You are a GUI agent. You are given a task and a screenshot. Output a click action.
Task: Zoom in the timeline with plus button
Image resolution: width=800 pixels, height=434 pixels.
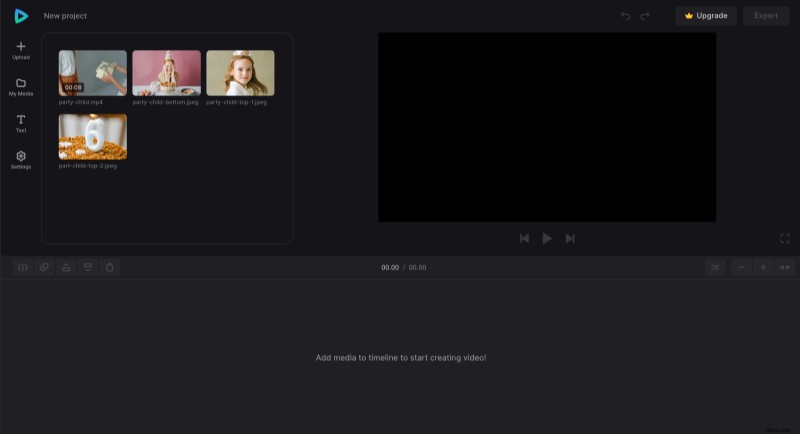coord(763,267)
